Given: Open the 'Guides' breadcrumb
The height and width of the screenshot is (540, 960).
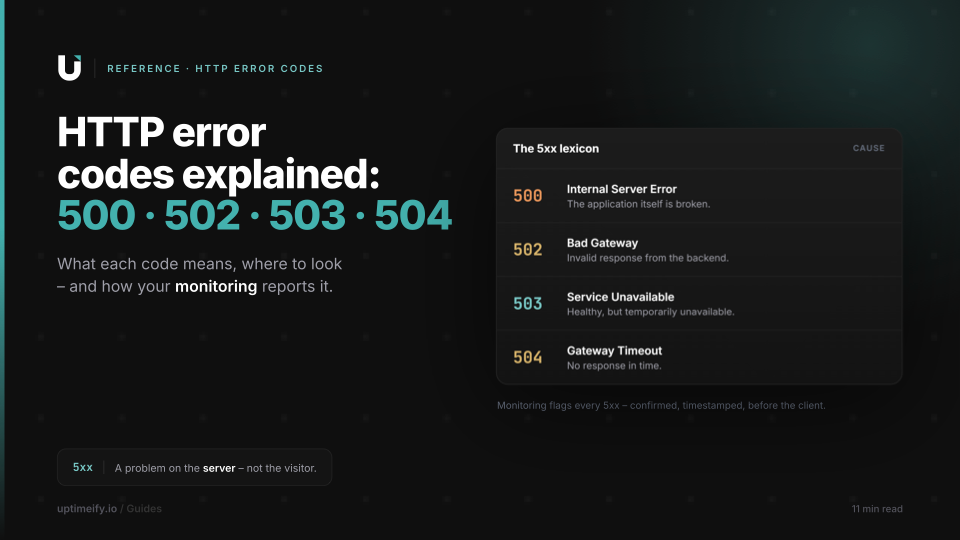Looking at the screenshot, I should click(x=144, y=509).
